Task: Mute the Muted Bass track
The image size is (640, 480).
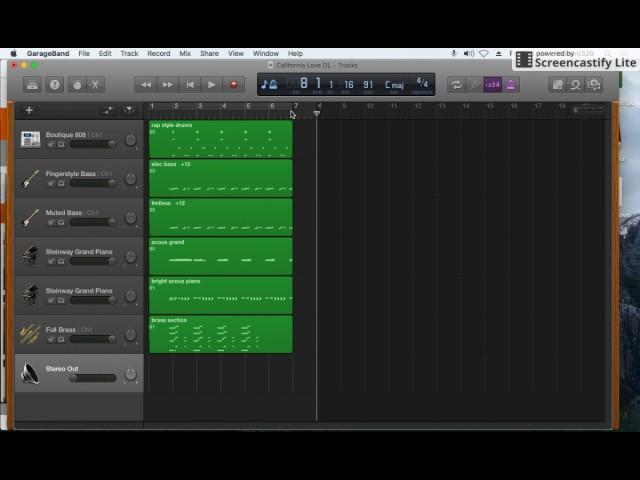Action: pyautogui.click(x=51, y=222)
